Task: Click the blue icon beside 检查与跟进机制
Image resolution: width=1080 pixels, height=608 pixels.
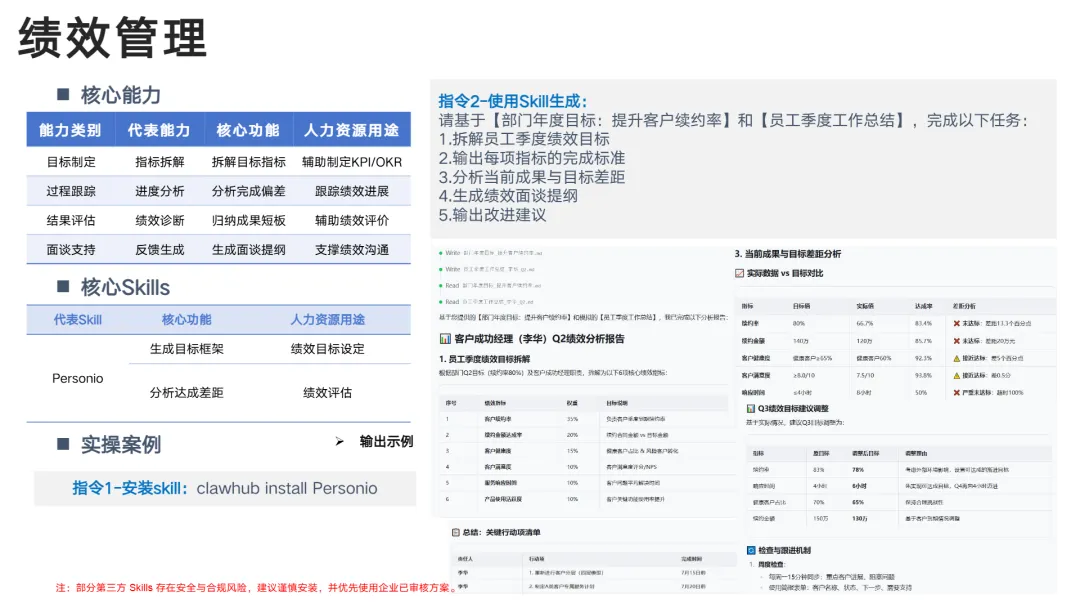Action: coord(751,550)
